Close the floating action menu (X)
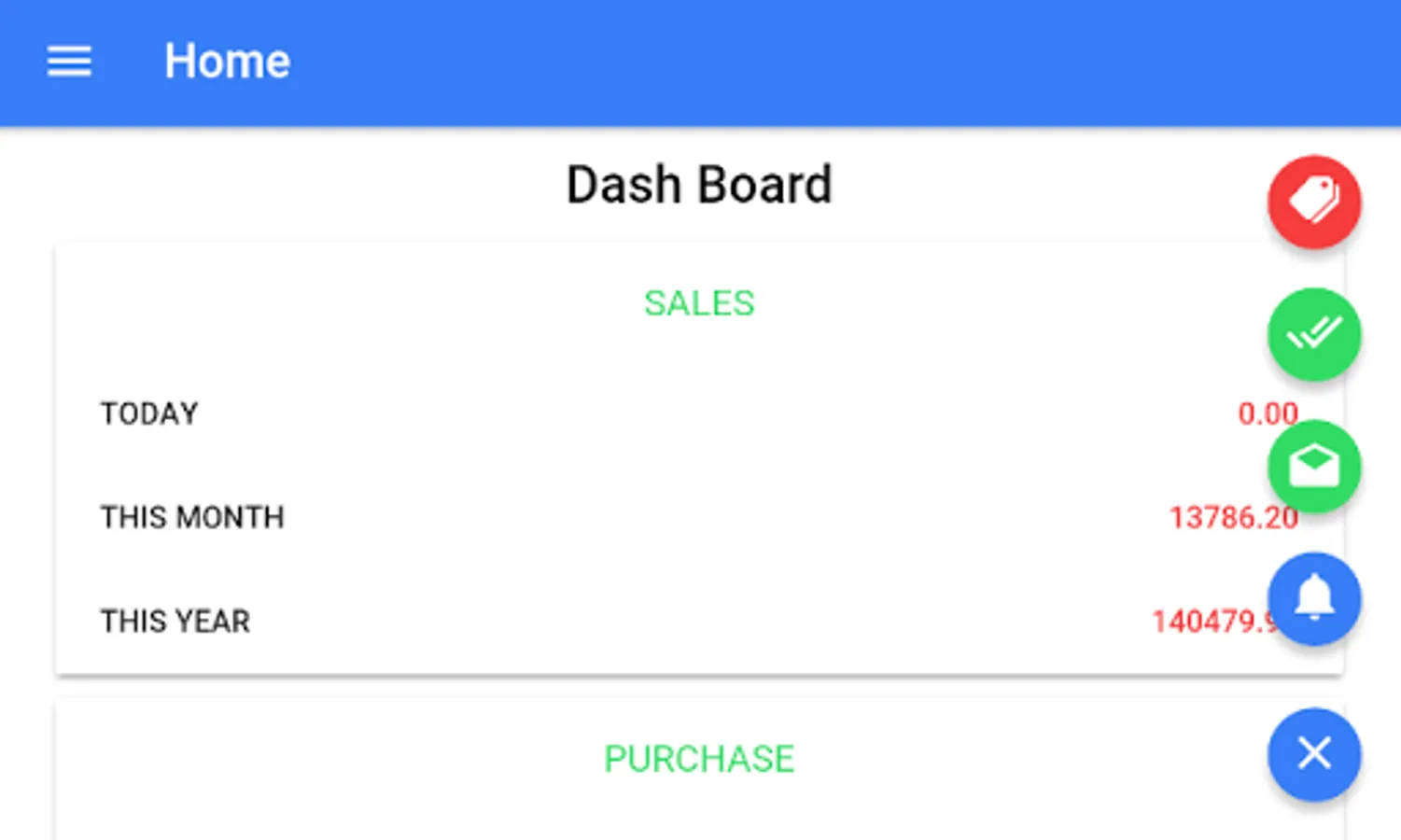This screenshot has height=840, width=1401. (1313, 754)
